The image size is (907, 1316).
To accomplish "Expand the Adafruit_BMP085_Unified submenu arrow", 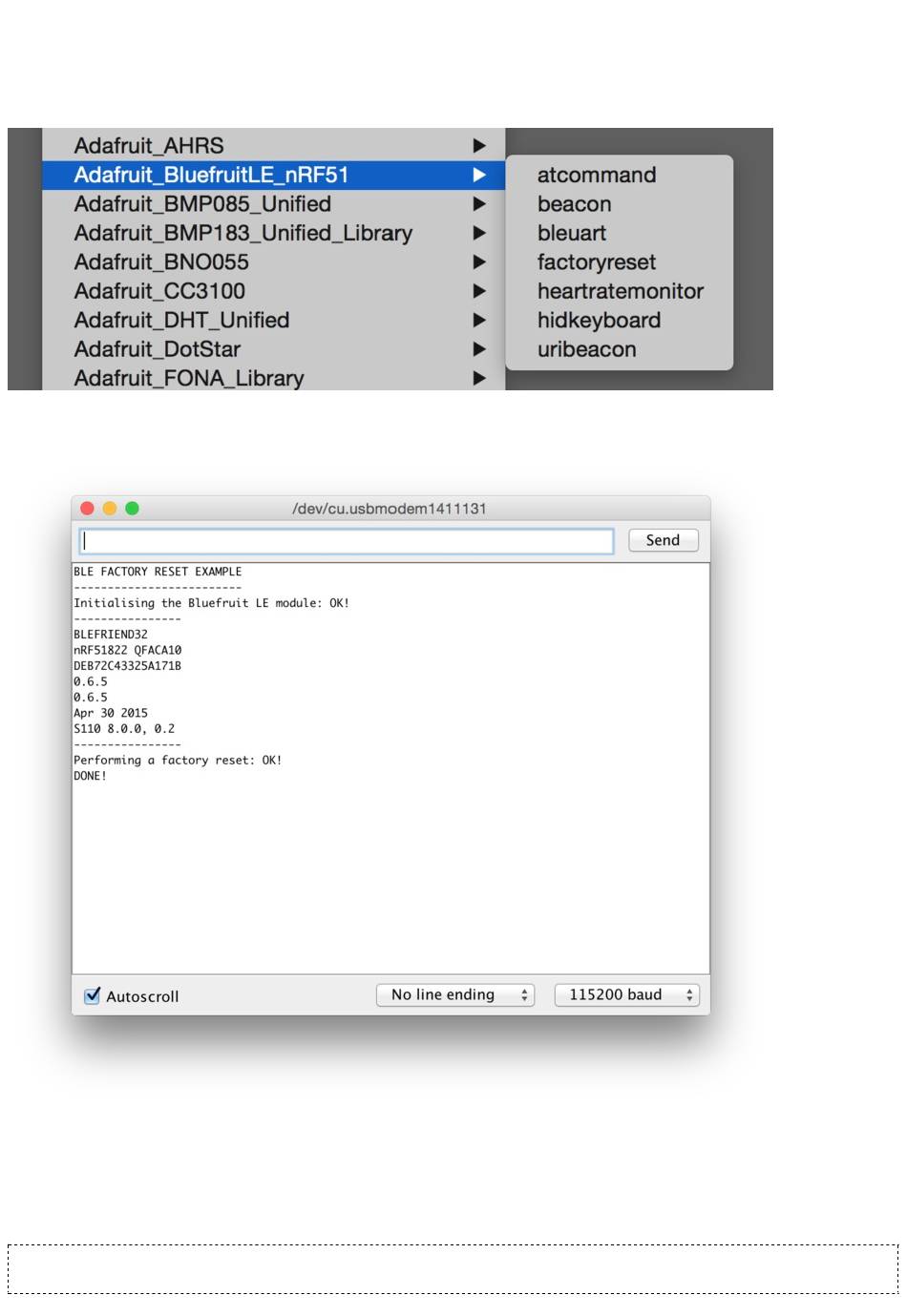I will click(479, 204).
